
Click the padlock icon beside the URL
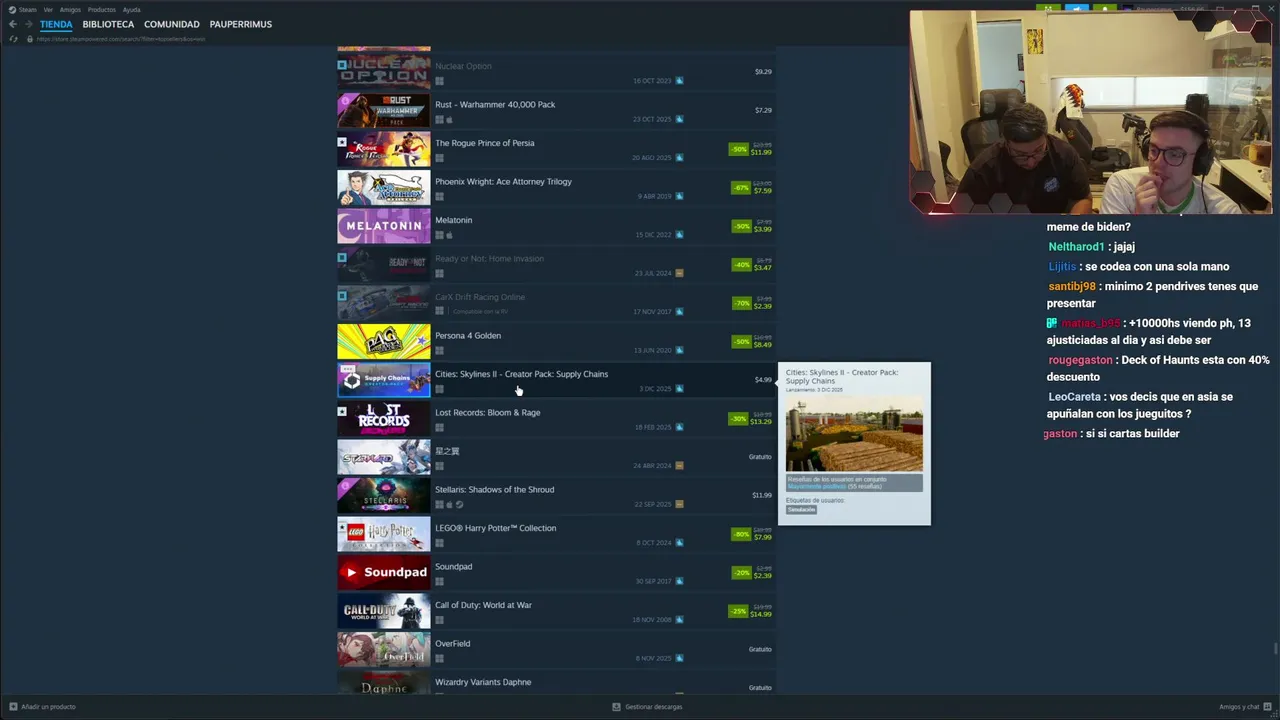click(30, 39)
